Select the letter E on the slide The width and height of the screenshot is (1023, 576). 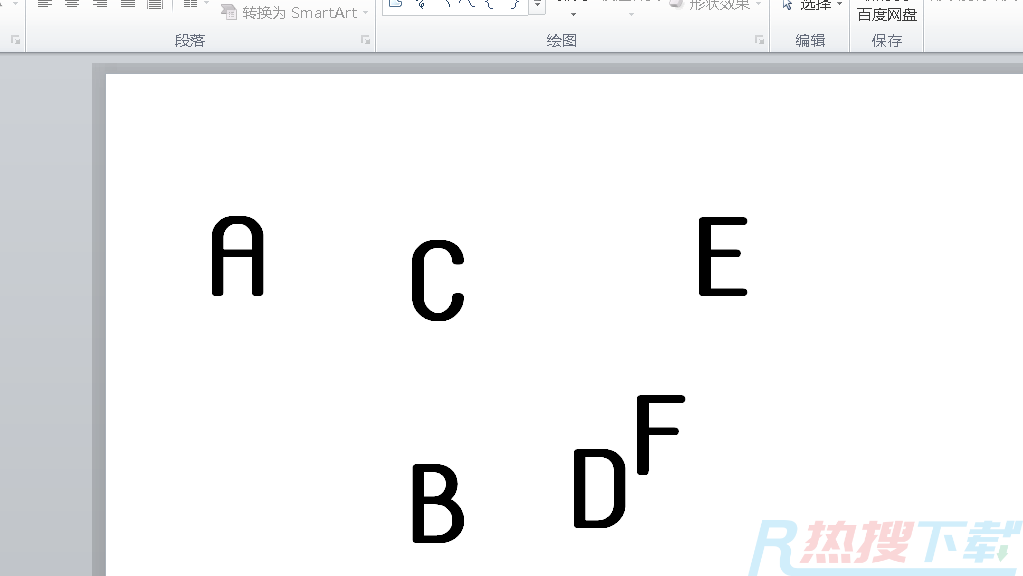722,257
